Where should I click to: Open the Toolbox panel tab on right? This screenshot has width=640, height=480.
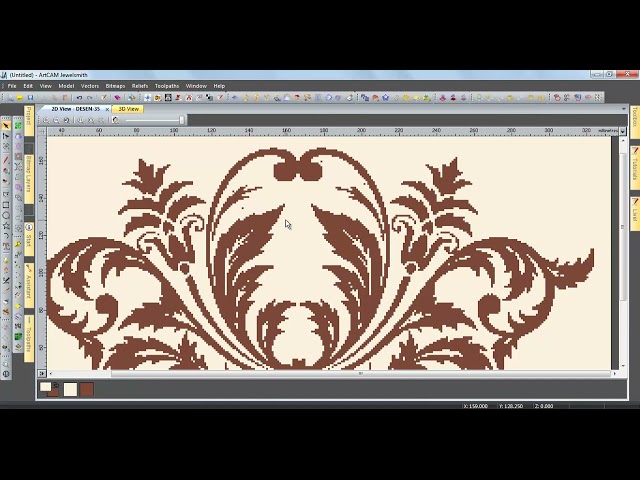click(x=635, y=122)
